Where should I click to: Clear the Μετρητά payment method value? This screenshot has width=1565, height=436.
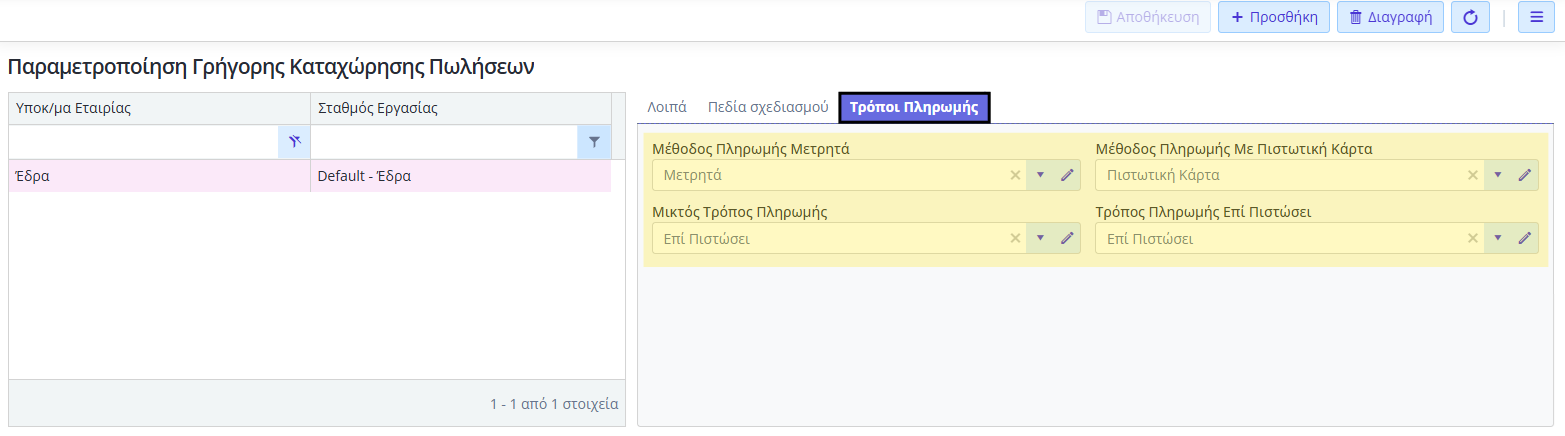[x=1015, y=175]
